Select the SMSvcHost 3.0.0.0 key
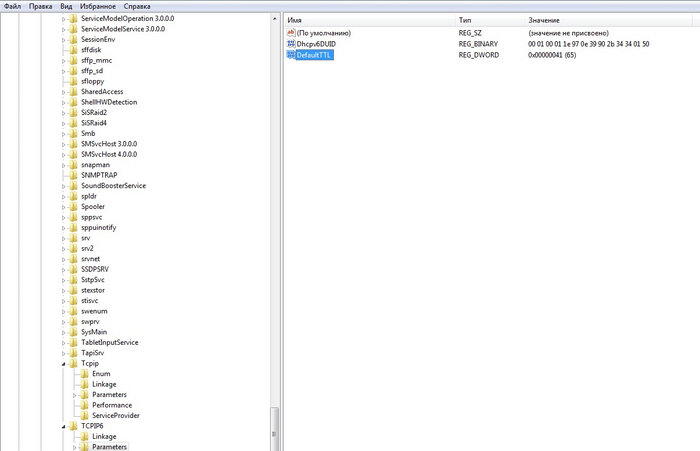The width and height of the screenshot is (700, 451). [109, 144]
